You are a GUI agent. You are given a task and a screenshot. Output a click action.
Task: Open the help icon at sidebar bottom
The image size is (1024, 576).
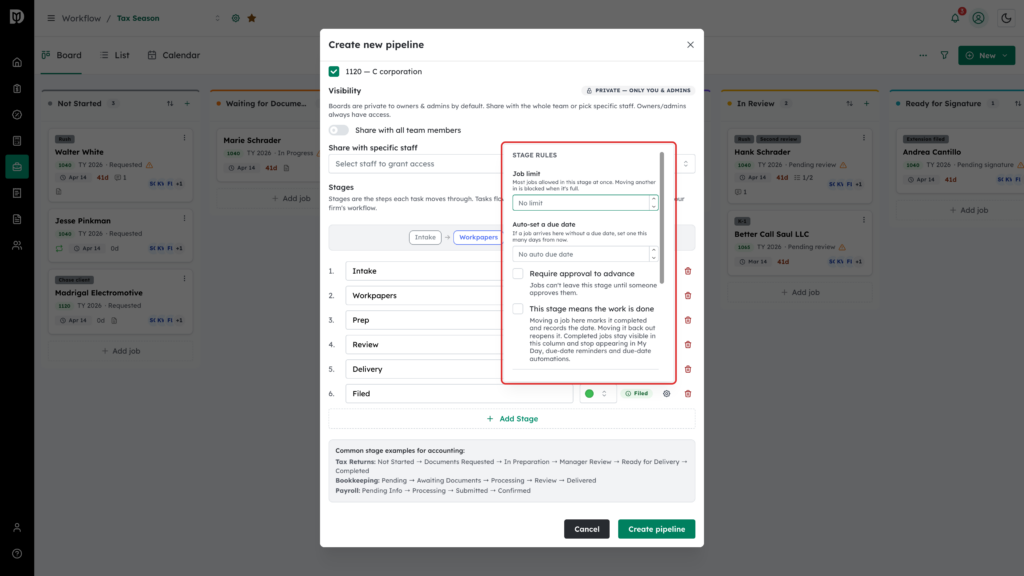[17, 553]
